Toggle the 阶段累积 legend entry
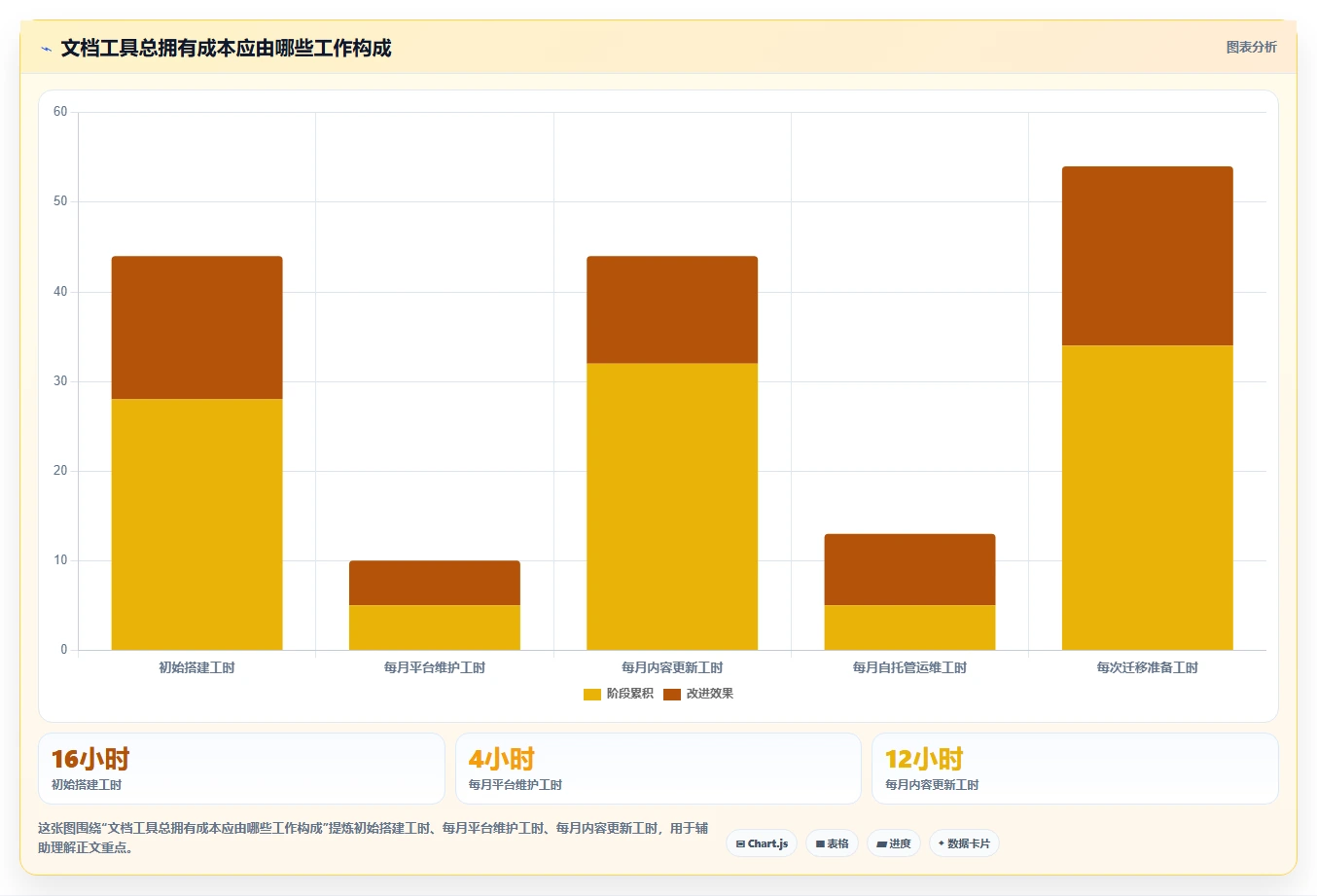Viewport: 1317px width, 896px height. tap(619, 694)
